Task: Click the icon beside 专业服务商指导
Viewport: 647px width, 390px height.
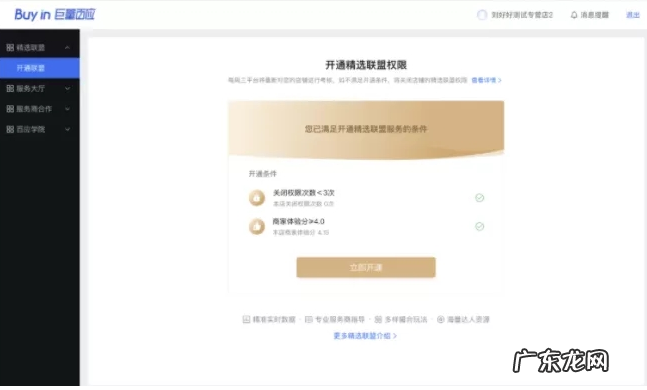Action: [x=309, y=319]
